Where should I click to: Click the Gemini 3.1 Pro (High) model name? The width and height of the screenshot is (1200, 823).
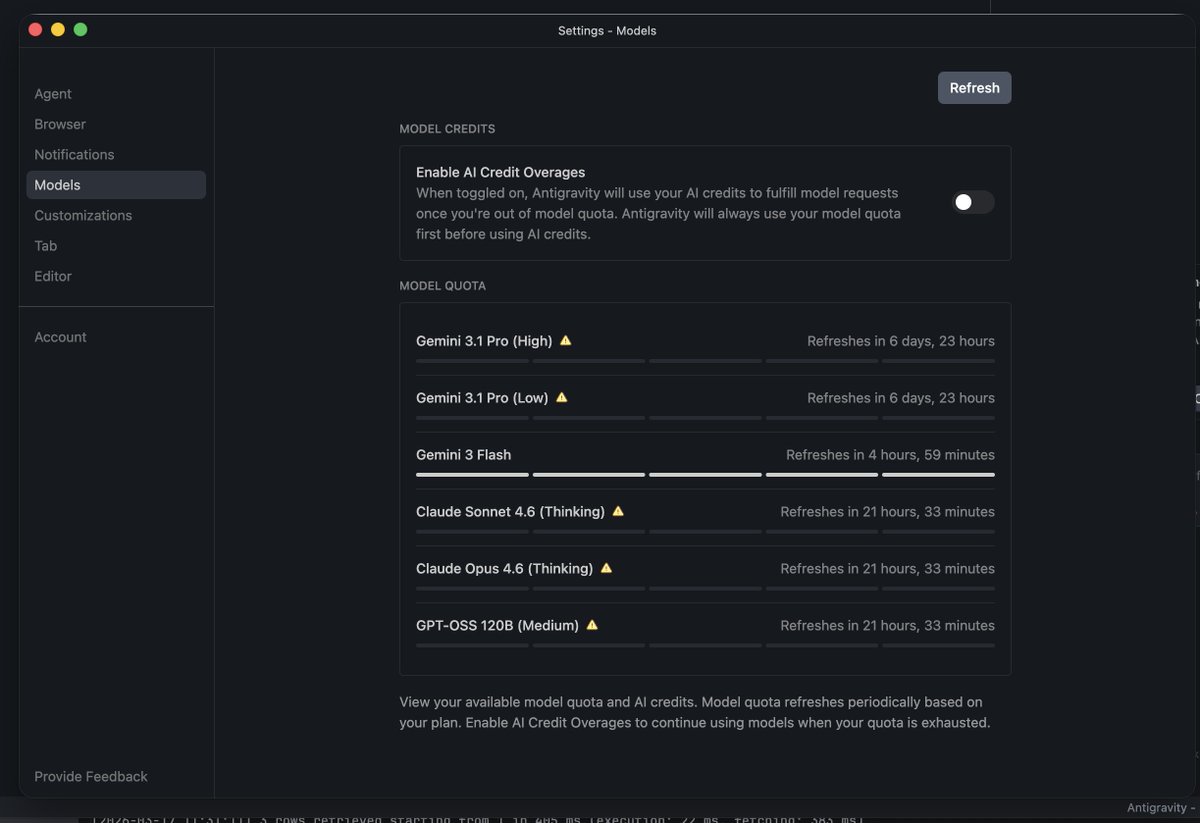(485, 341)
